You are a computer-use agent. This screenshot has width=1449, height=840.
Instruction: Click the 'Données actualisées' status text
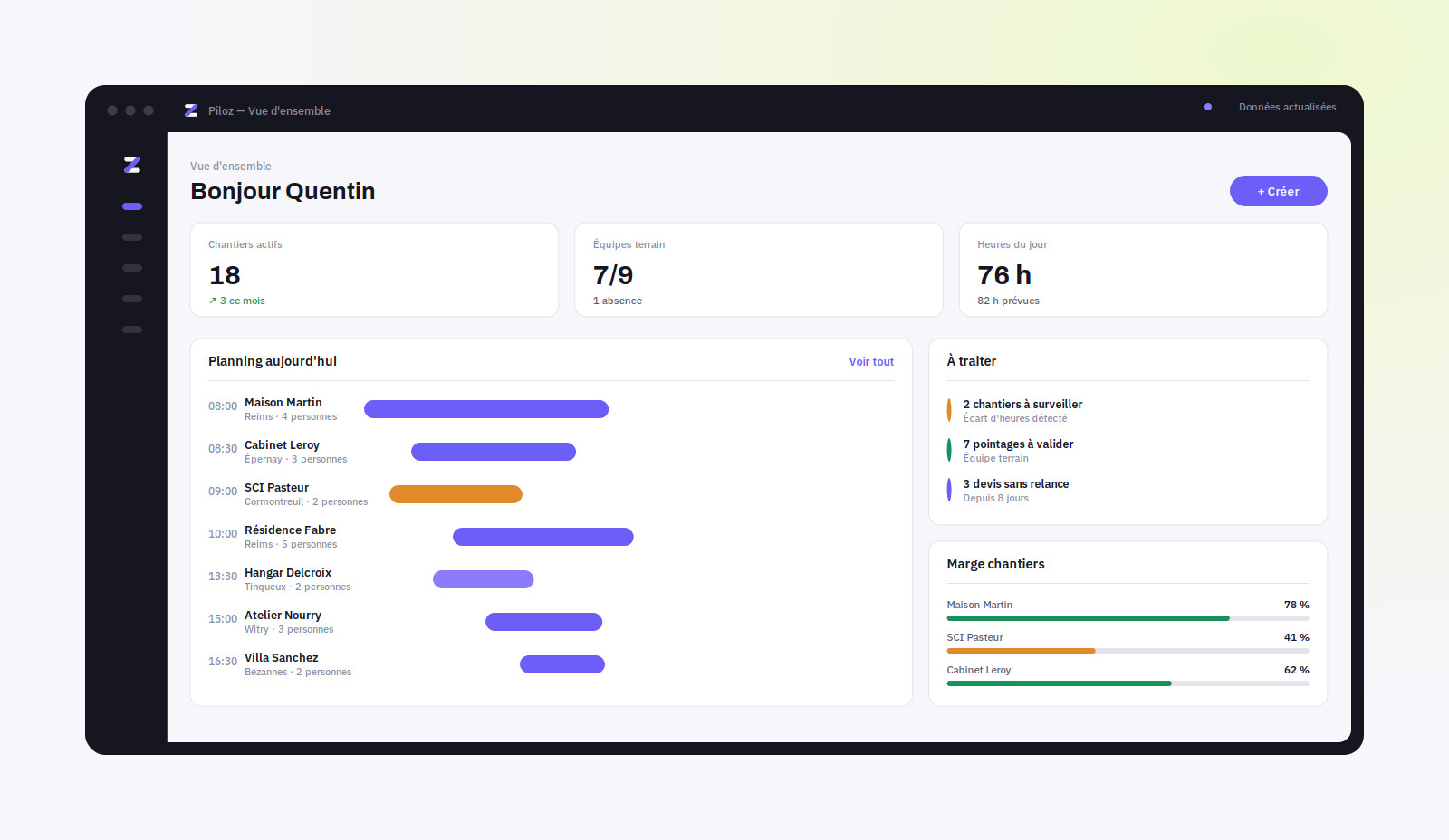(1287, 107)
